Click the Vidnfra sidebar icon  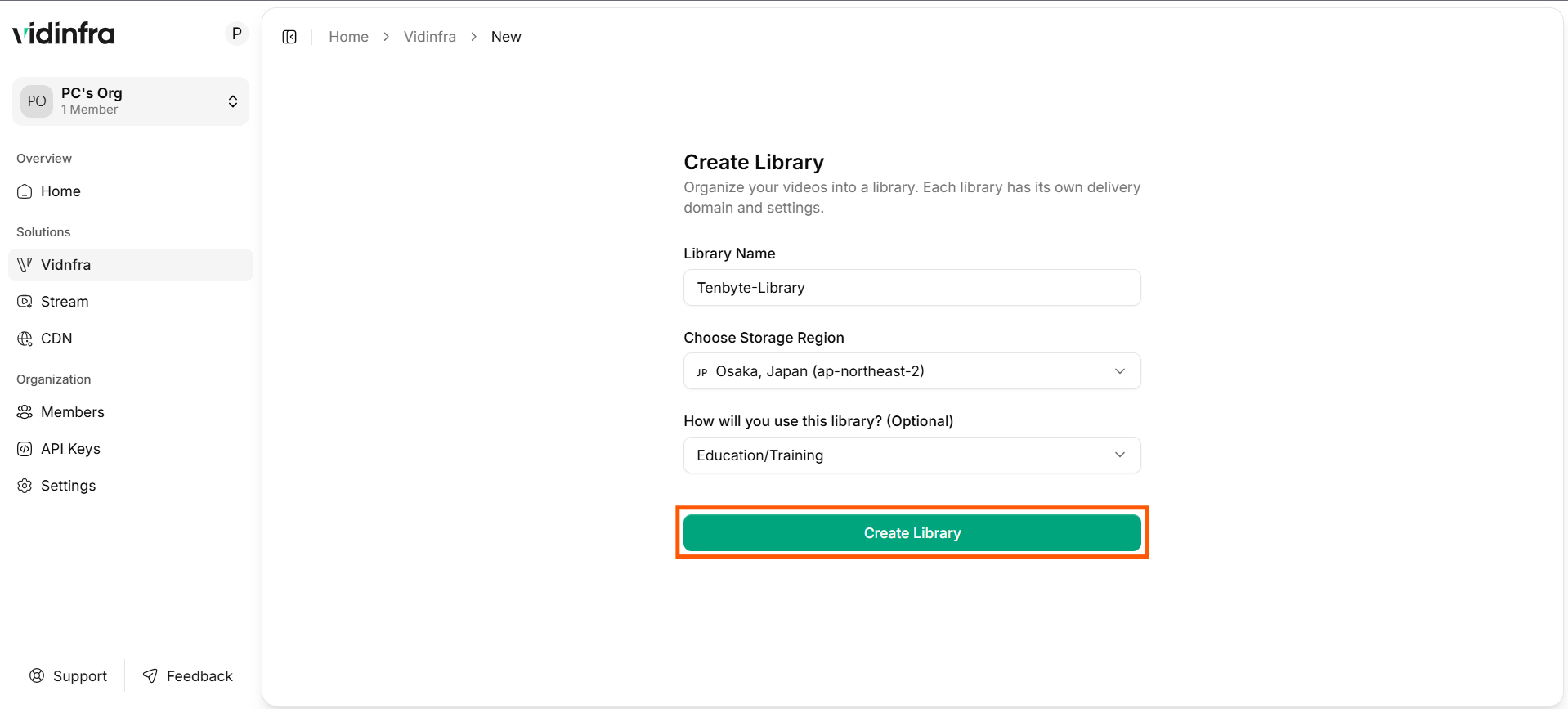coord(25,265)
